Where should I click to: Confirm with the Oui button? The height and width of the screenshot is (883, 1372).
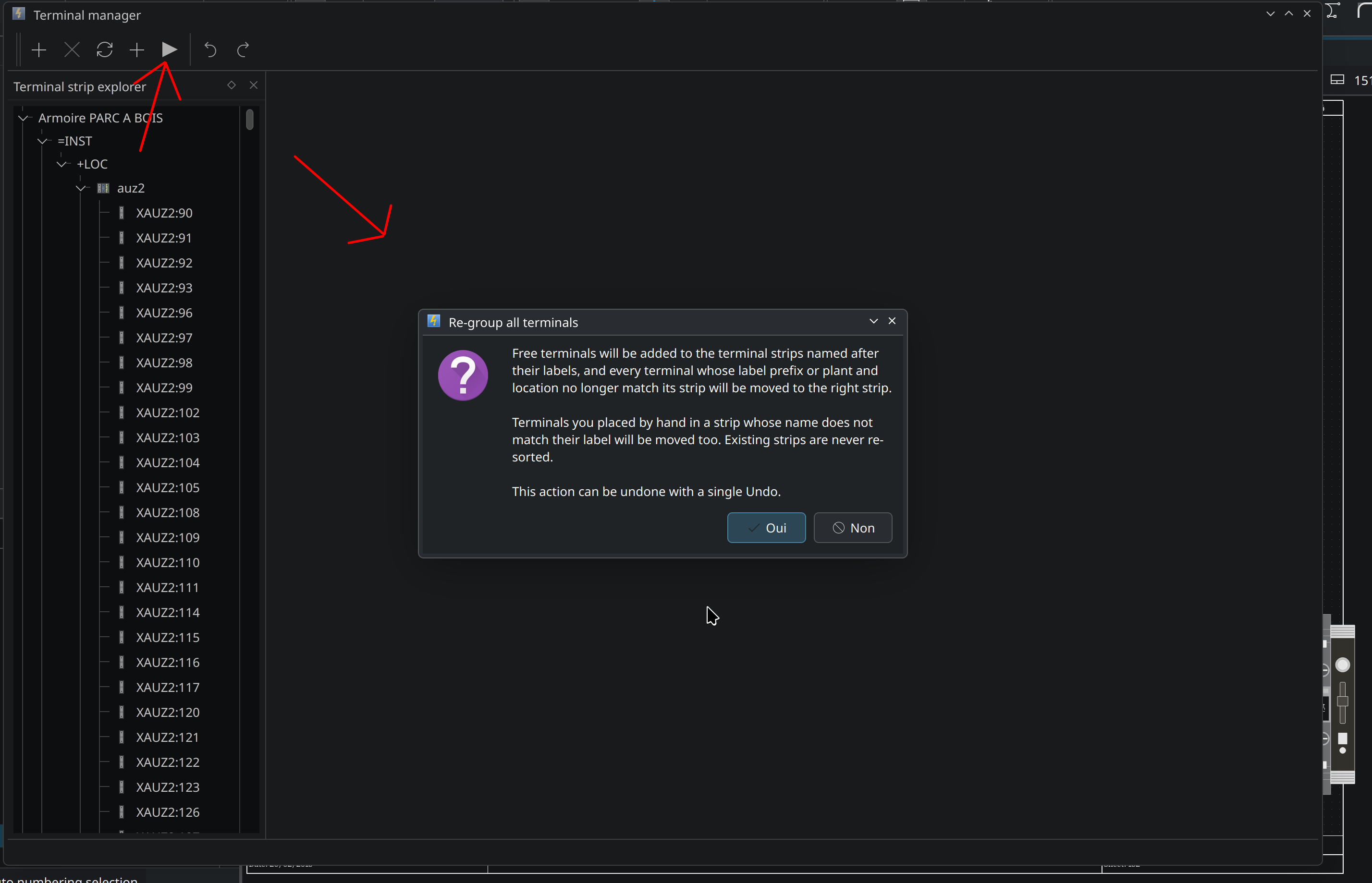[x=766, y=528]
